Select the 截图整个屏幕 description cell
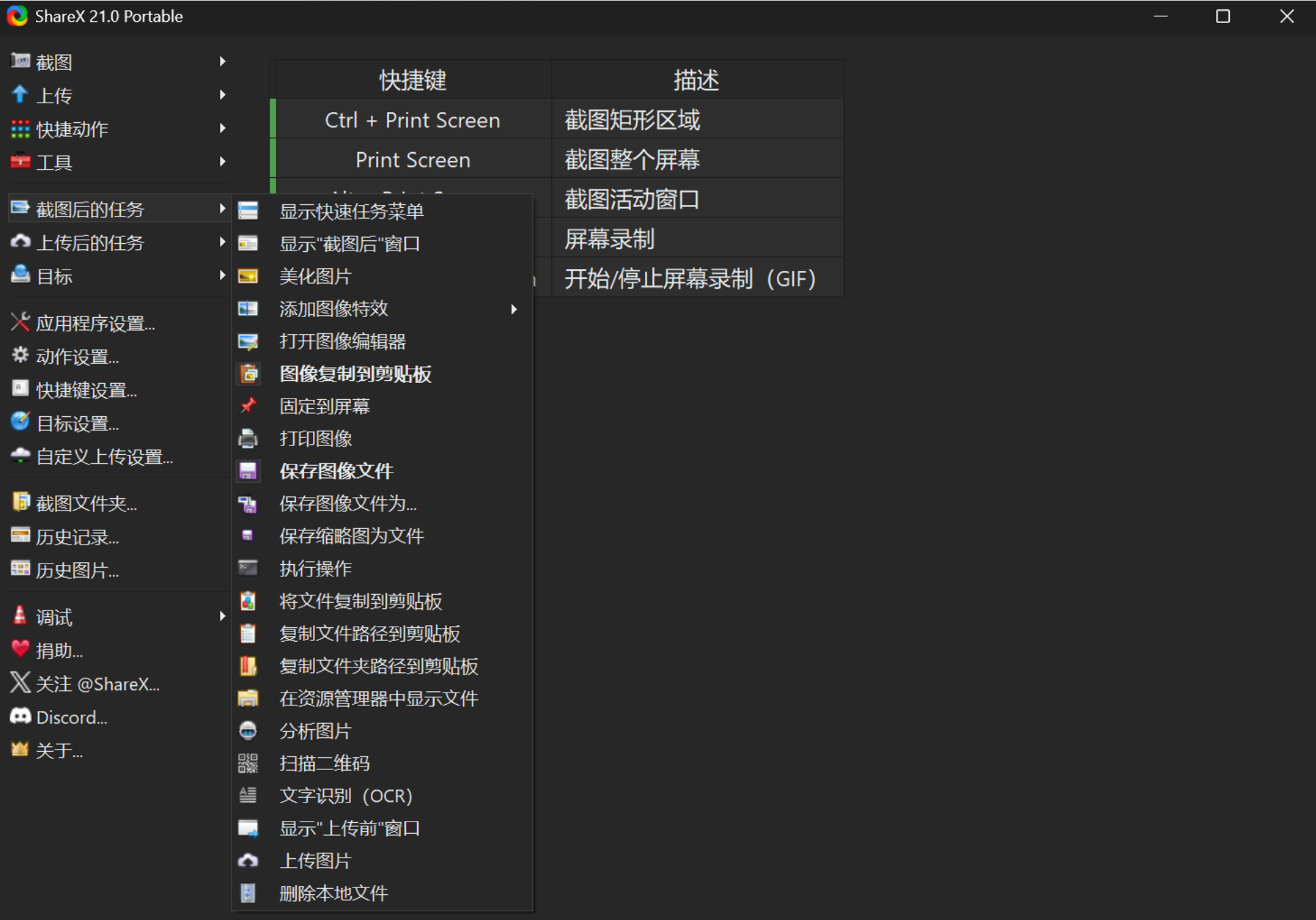Screen dimensions: 1316x920 [x=697, y=159]
